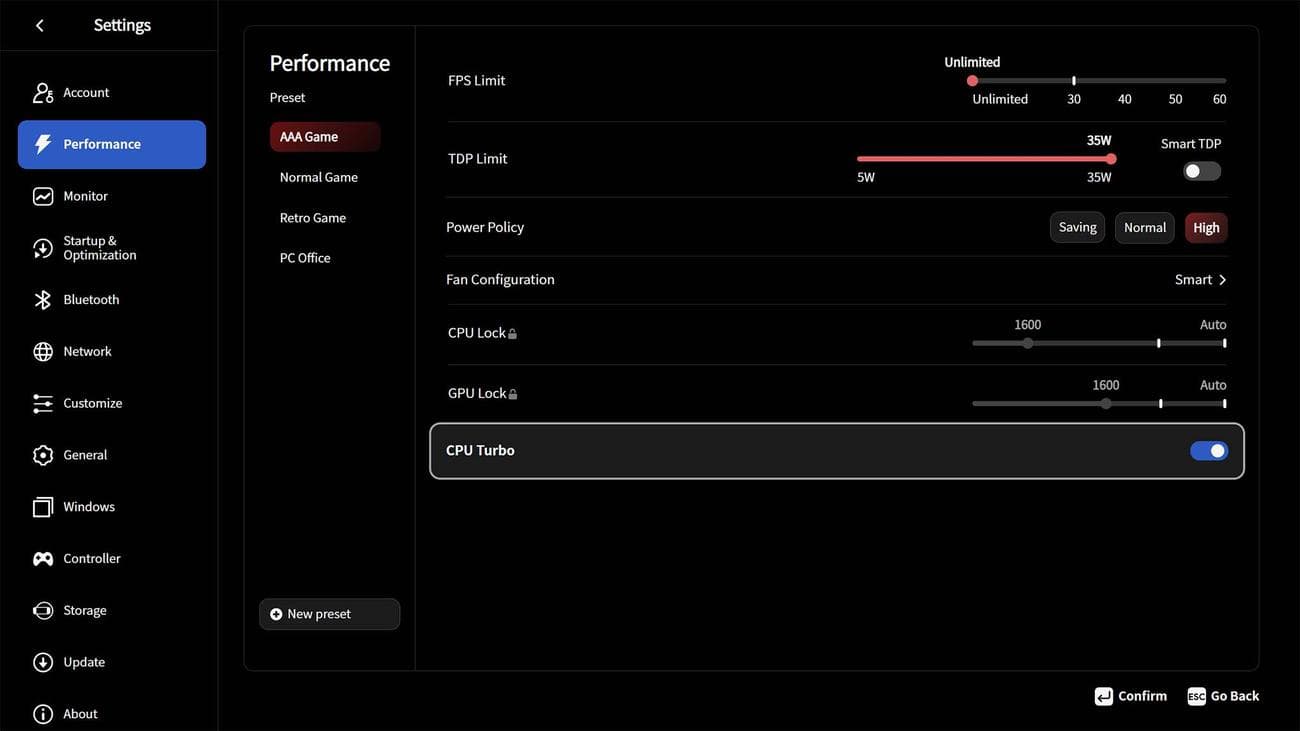Set FPS Limit to 60 mark
The height and width of the screenshot is (731, 1300).
(x=1224, y=81)
